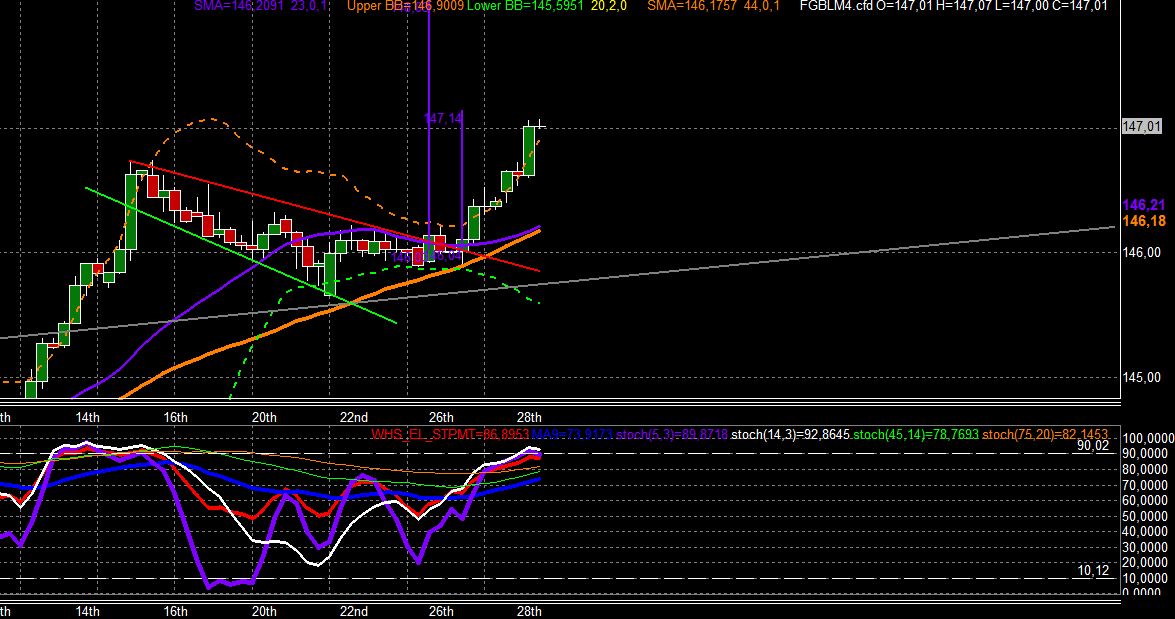The image size is (1175, 619).
Task: Select the orange 146,18 price axis value
Action: point(1144,220)
